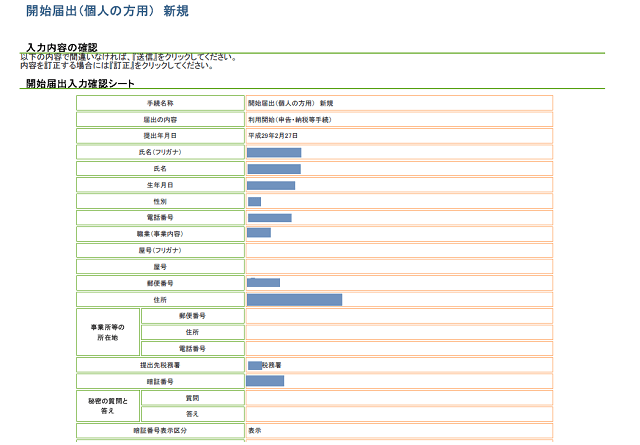640x445 pixels.
Task: Click the 提出先税務署 value cell
Action: click(398, 365)
